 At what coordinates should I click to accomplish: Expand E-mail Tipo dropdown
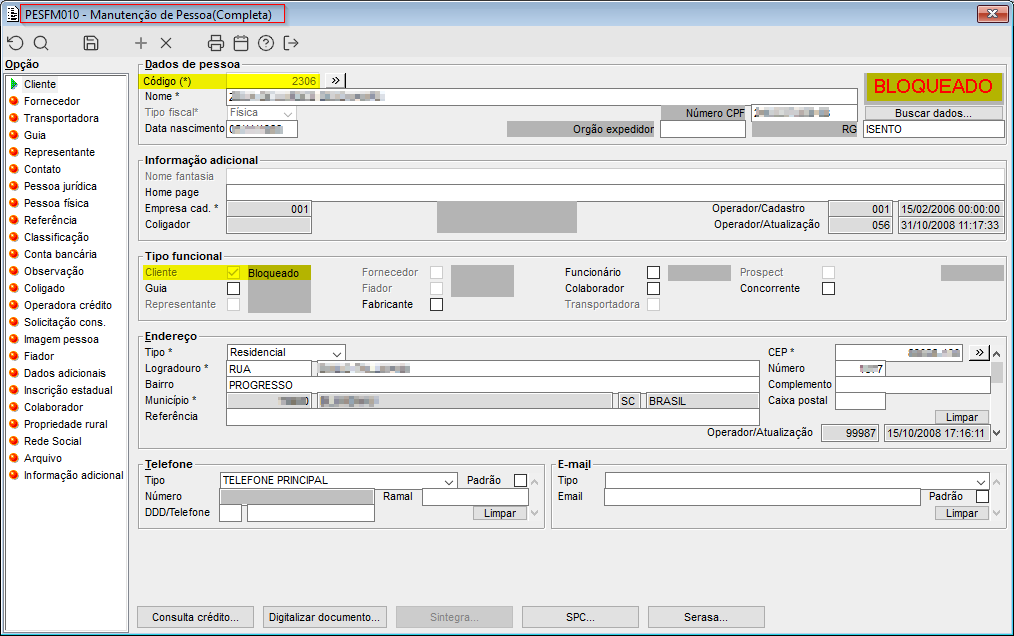pos(981,481)
